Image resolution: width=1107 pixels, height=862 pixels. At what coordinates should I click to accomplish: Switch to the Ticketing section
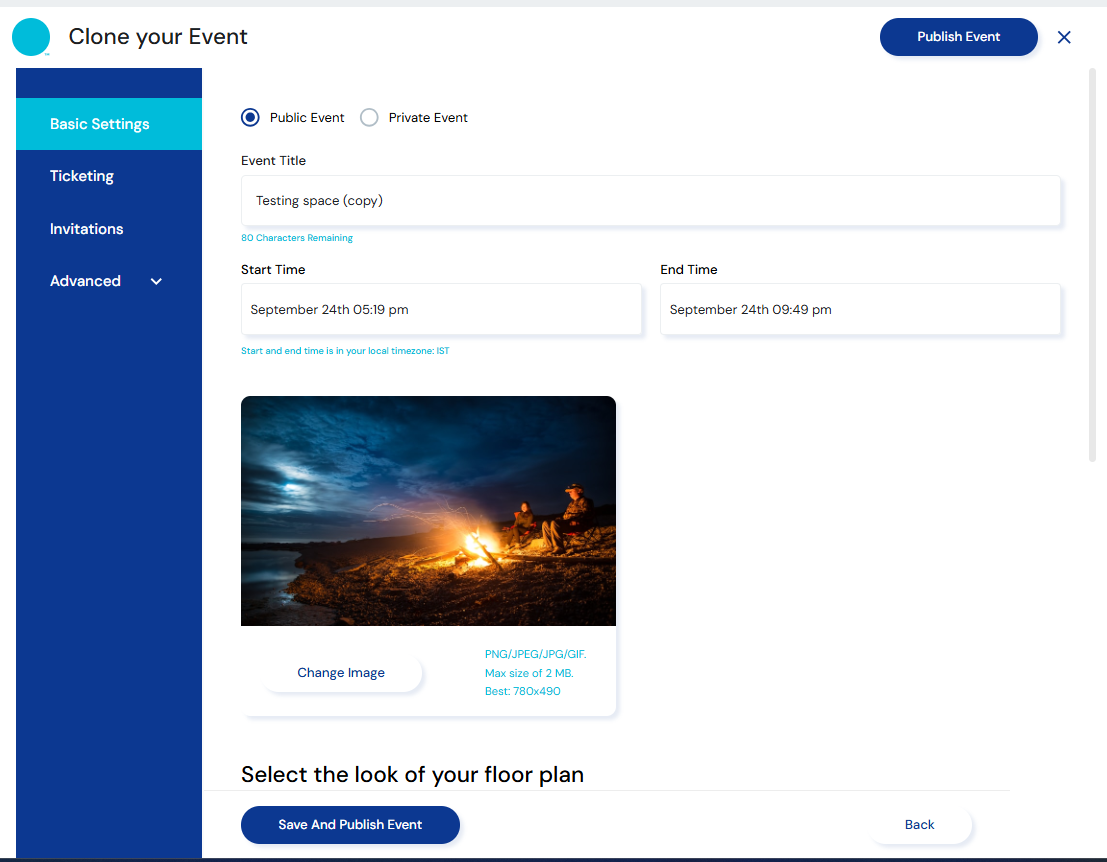coord(82,176)
